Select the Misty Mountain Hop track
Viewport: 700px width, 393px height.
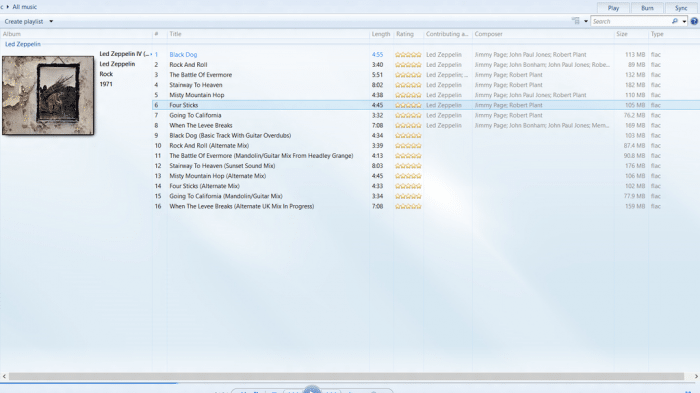coord(196,95)
